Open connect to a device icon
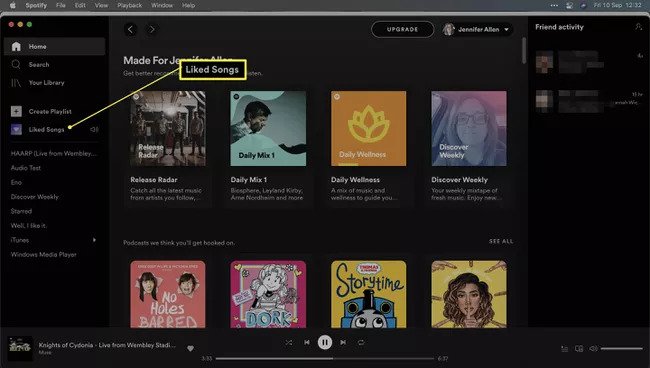The width and height of the screenshot is (650, 368). tap(579, 349)
